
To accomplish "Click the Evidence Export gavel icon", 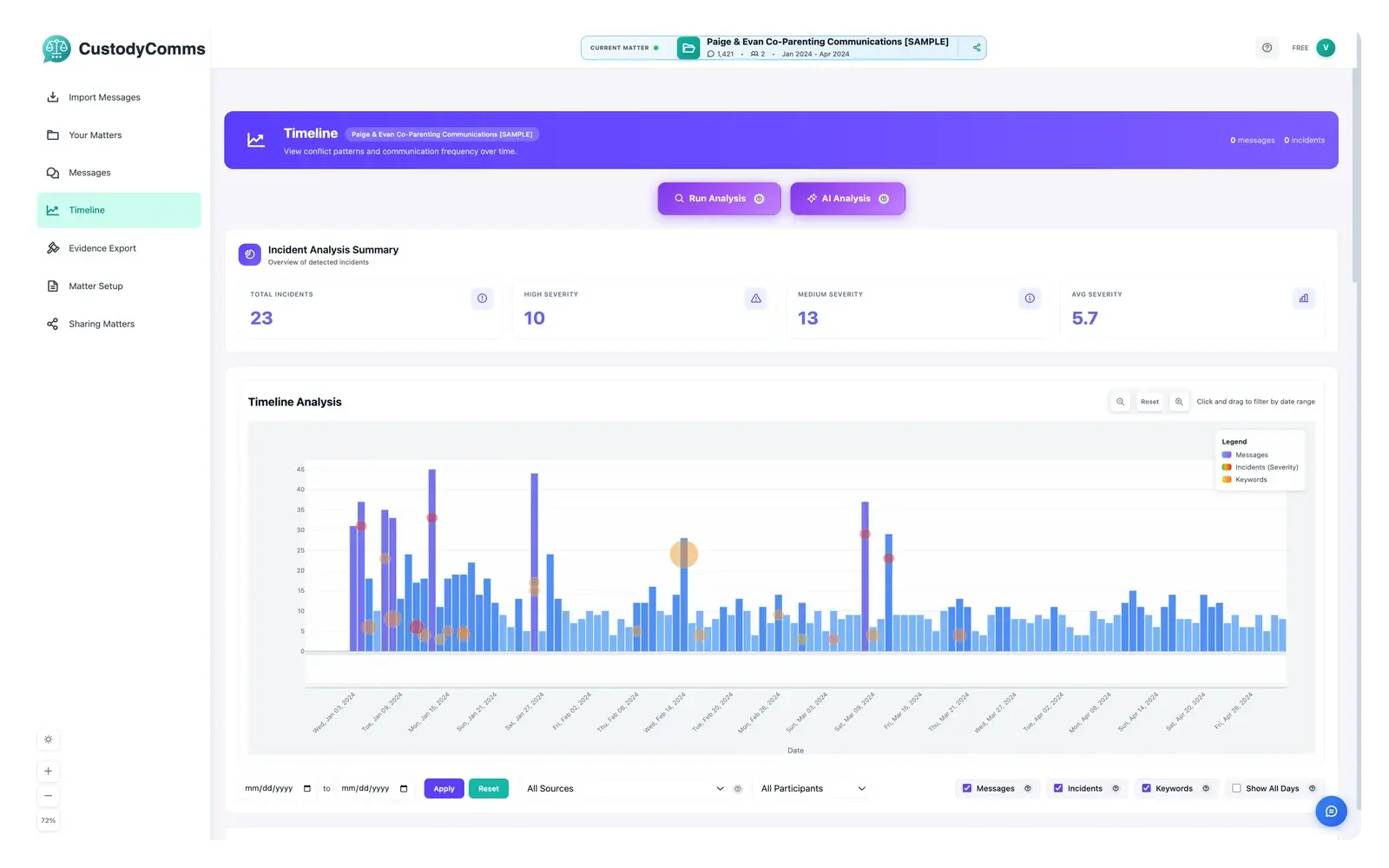I will (52, 248).
